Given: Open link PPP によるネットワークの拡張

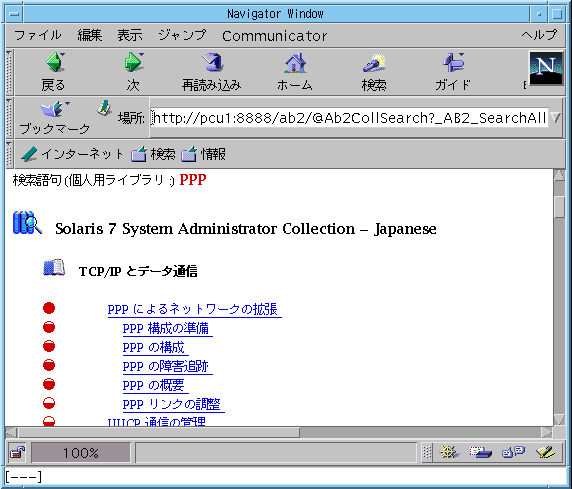Looking at the screenshot, I should click(194, 309).
